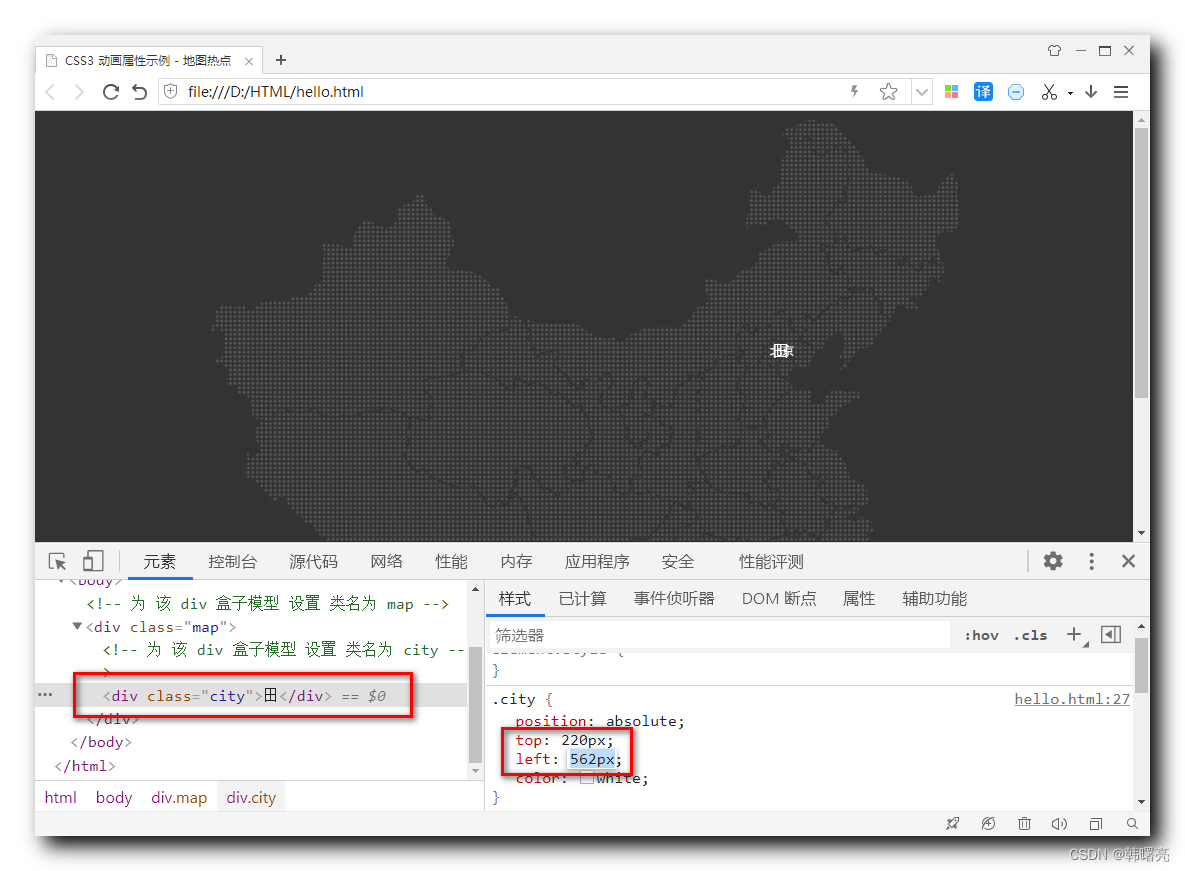Image resolution: width=1185 pixels, height=871 pixels.
Task: Select the div class="city" element row
Action: (252, 696)
